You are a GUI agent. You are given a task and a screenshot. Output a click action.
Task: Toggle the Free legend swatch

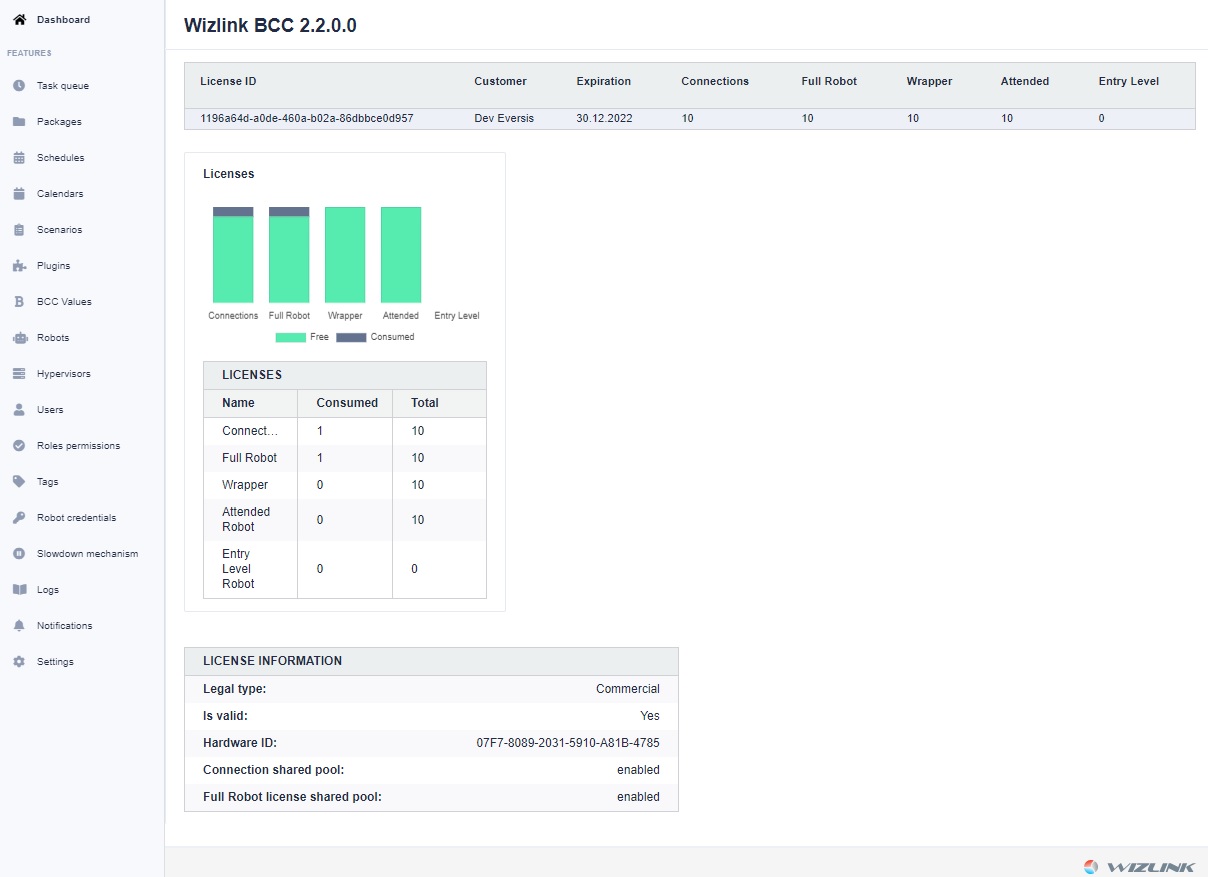tap(290, 337)
